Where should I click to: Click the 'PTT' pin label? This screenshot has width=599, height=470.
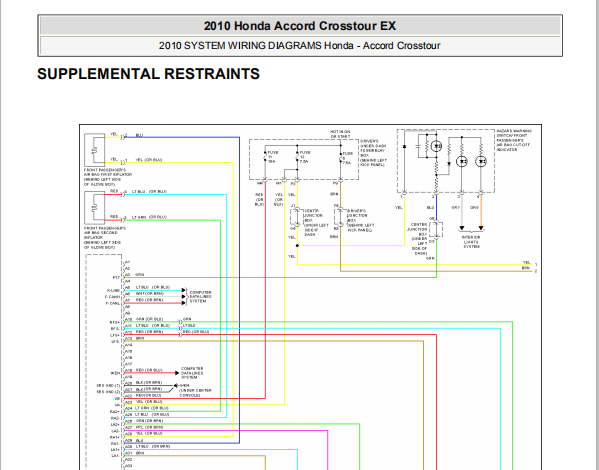[x=117, y=278]
